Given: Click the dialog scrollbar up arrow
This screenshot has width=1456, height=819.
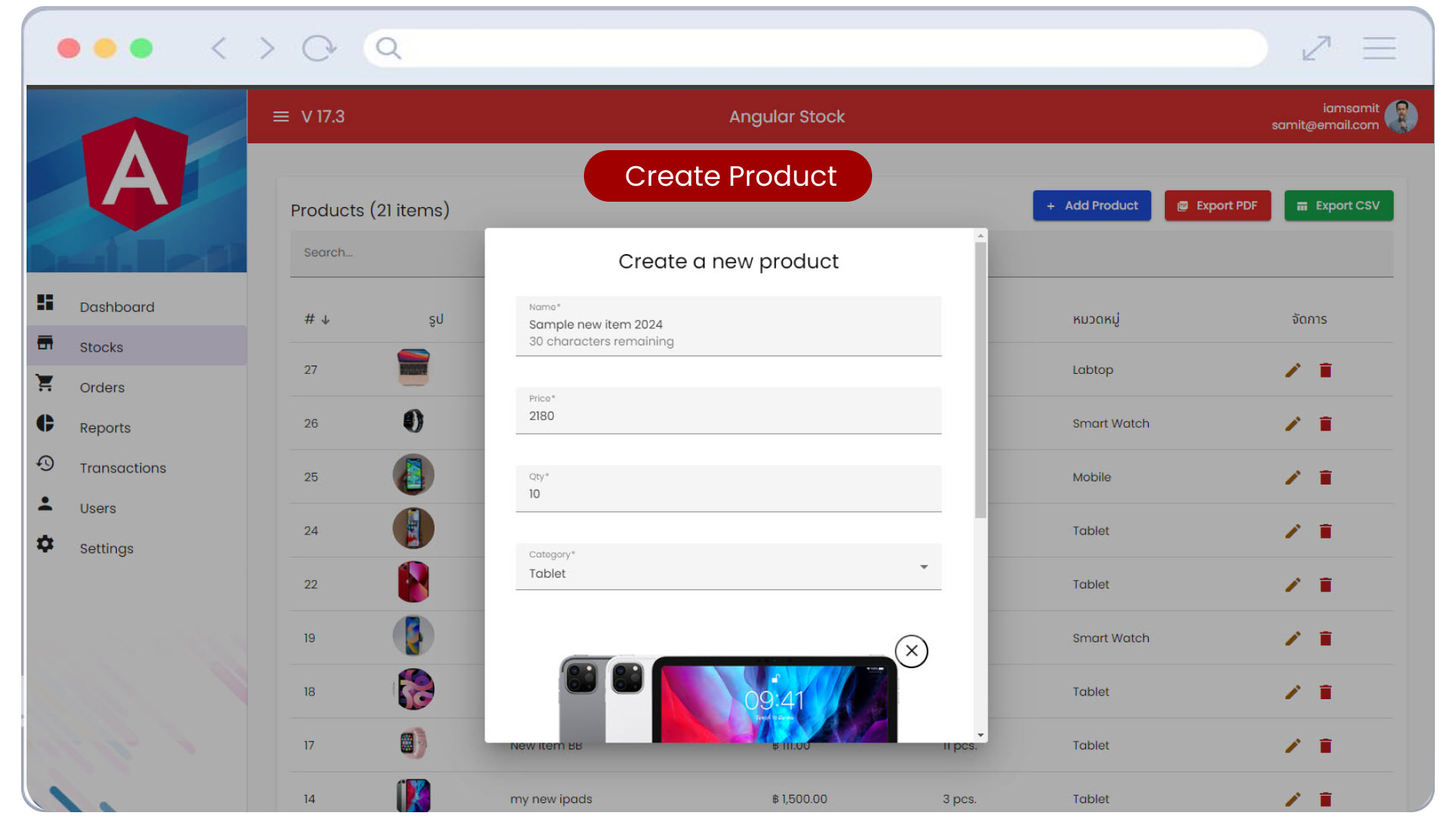Looking at the screenshot, I should click(x=981, y=236).
